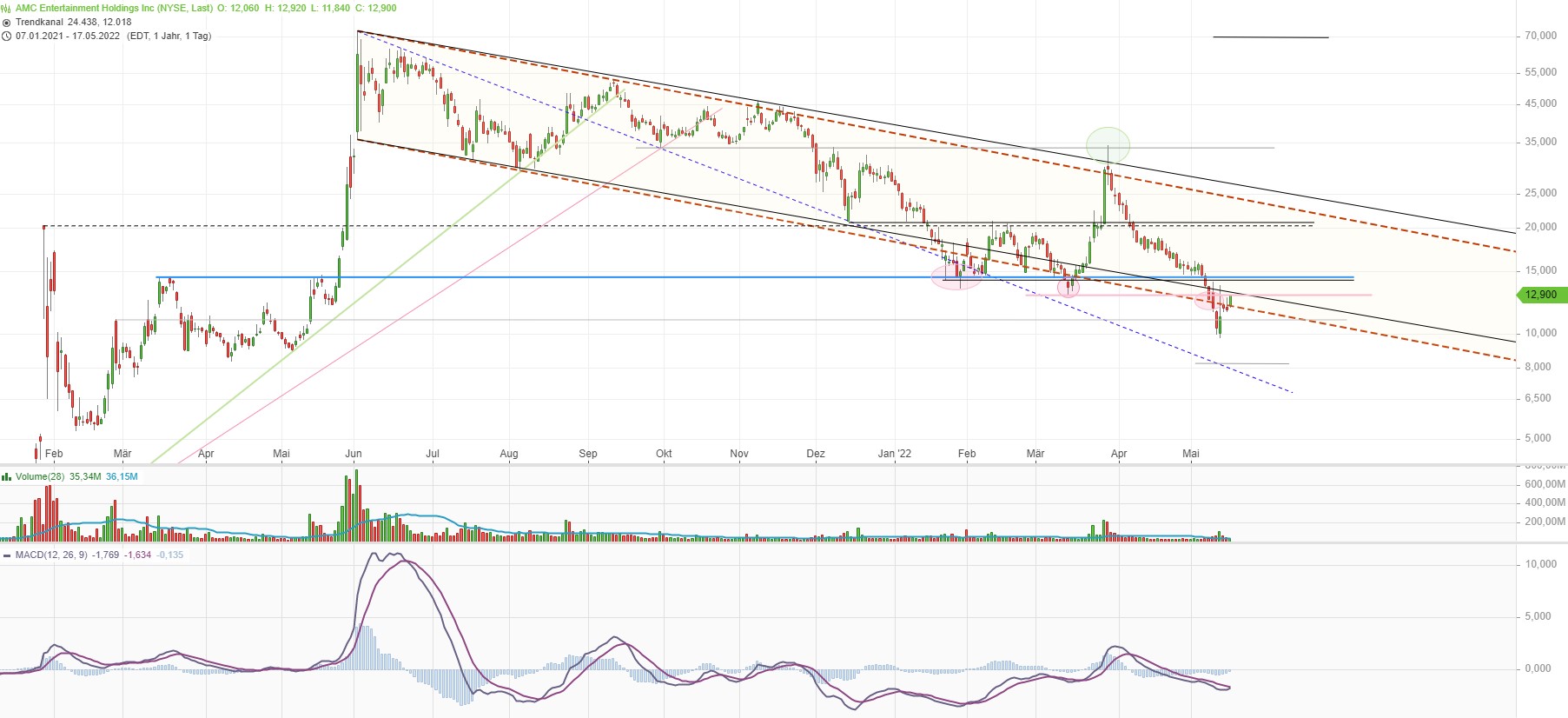Click the MACD value -1,769
This screenshot has width=1568, height=718.
[x=106, y=555]
